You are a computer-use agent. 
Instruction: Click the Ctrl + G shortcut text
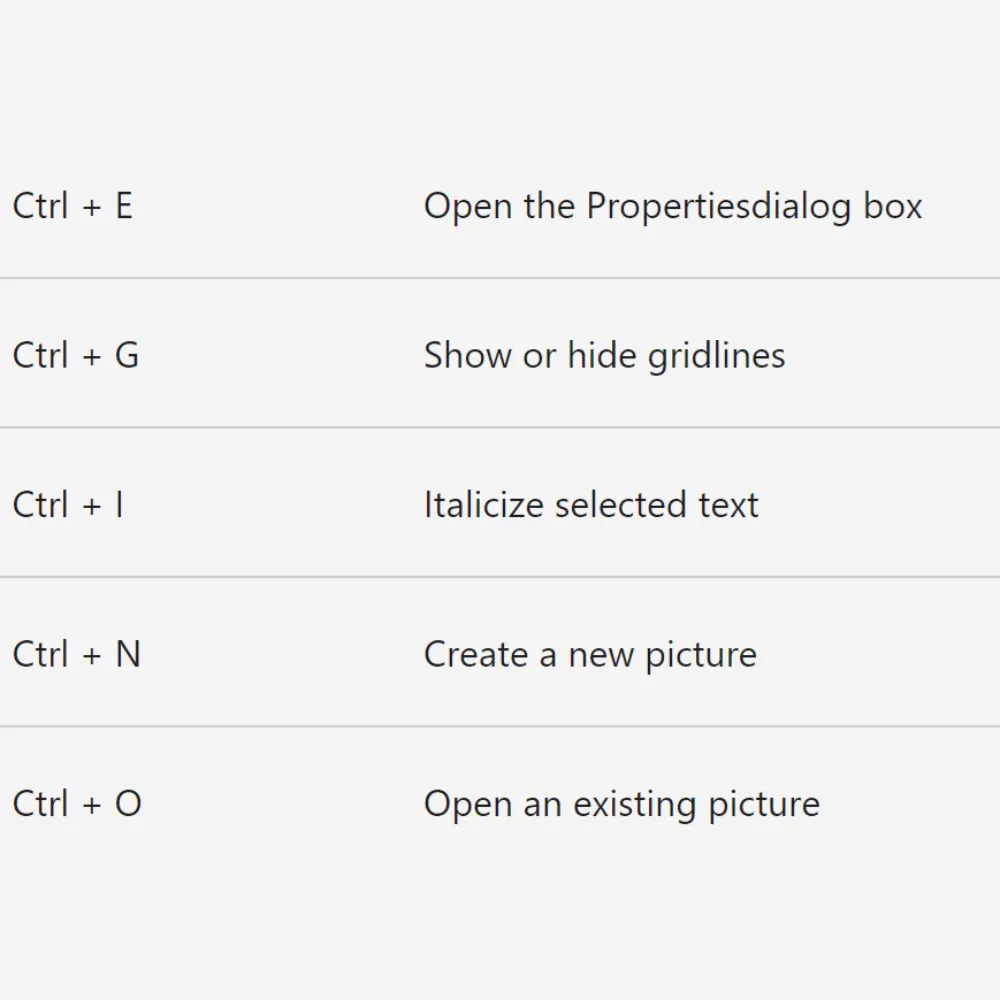(75, 355)
